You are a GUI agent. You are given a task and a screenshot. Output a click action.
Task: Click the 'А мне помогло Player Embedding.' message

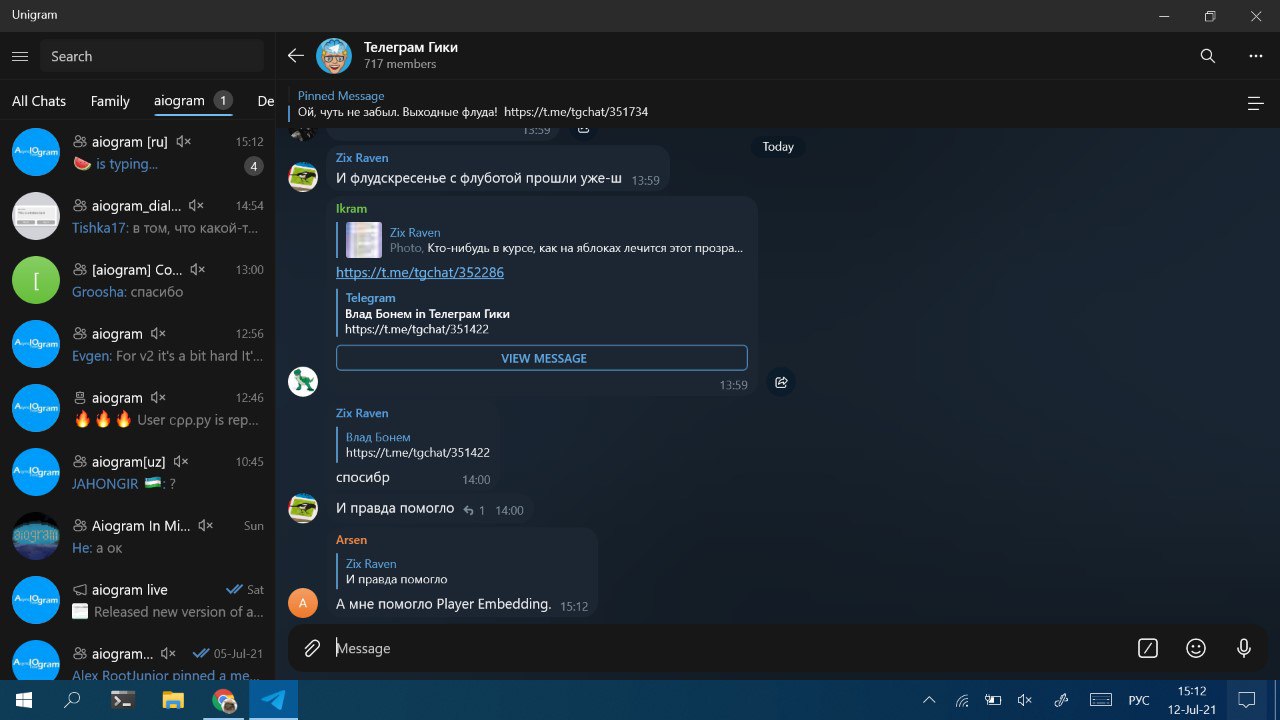tap(443, 604)
